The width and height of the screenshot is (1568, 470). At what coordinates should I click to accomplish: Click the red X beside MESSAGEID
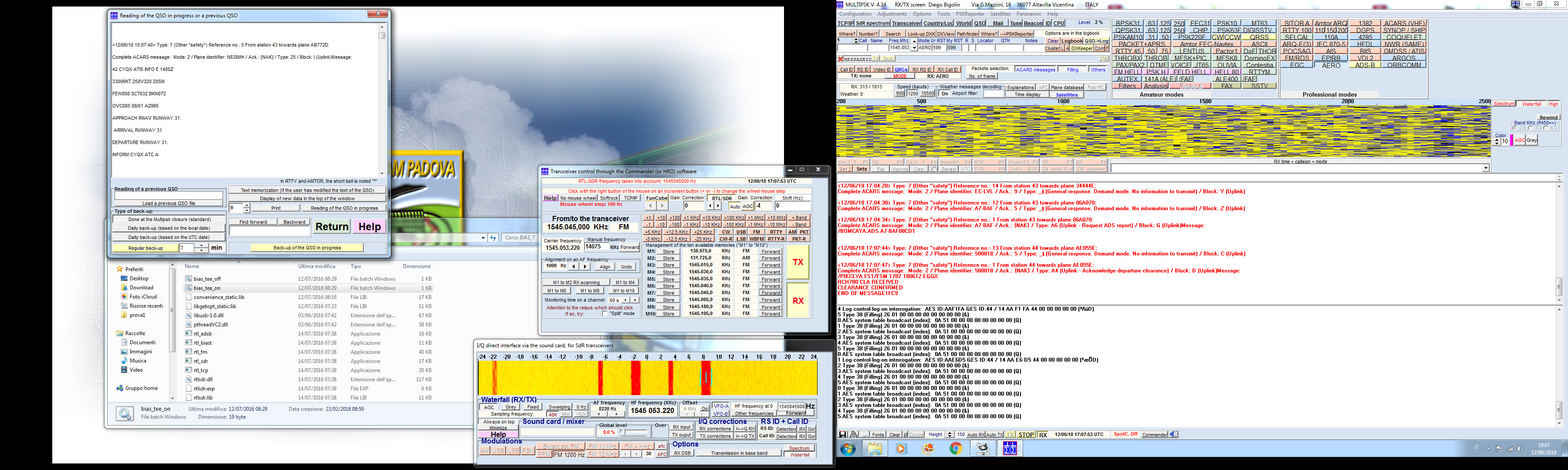841,59
